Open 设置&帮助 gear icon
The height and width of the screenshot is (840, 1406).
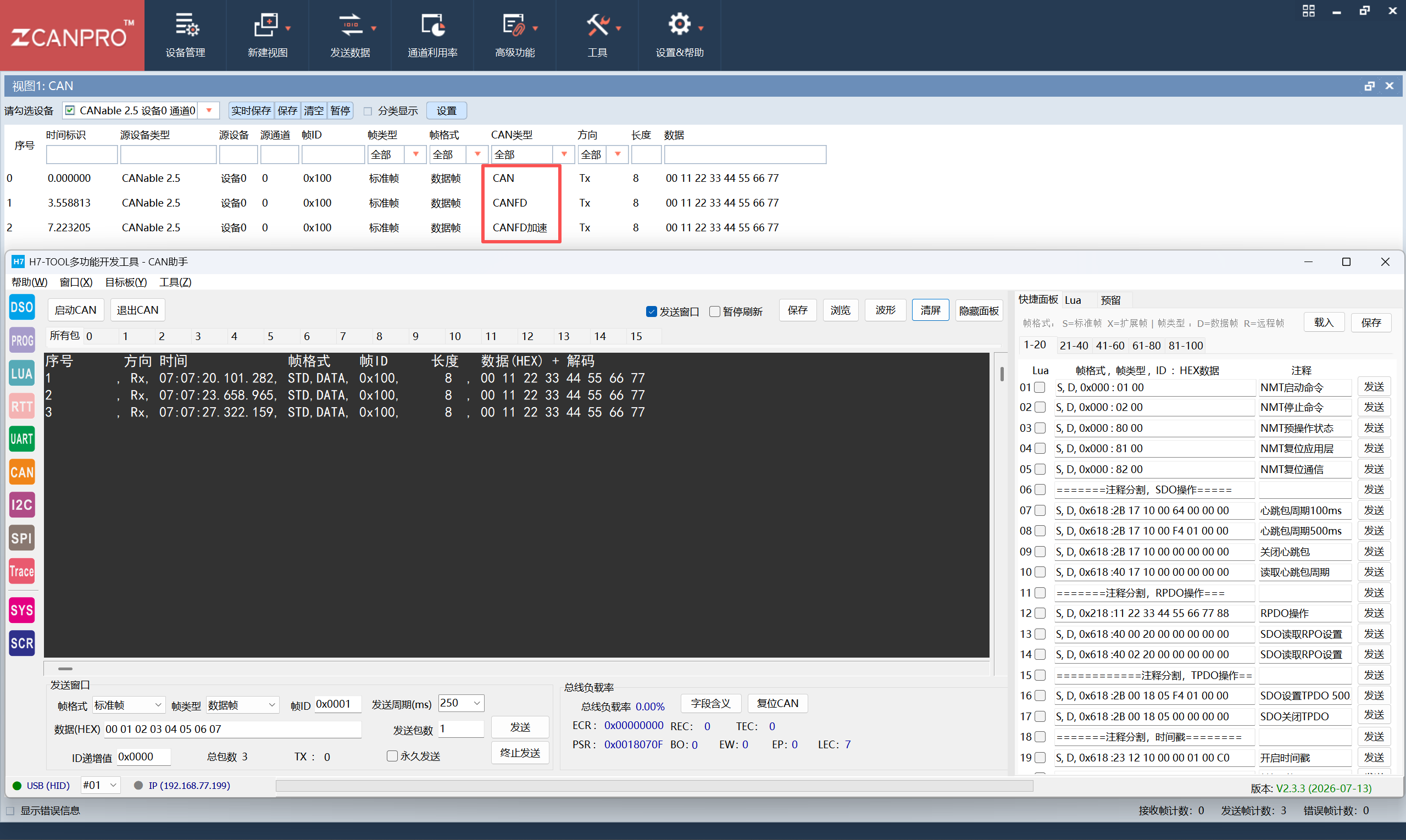679,35
